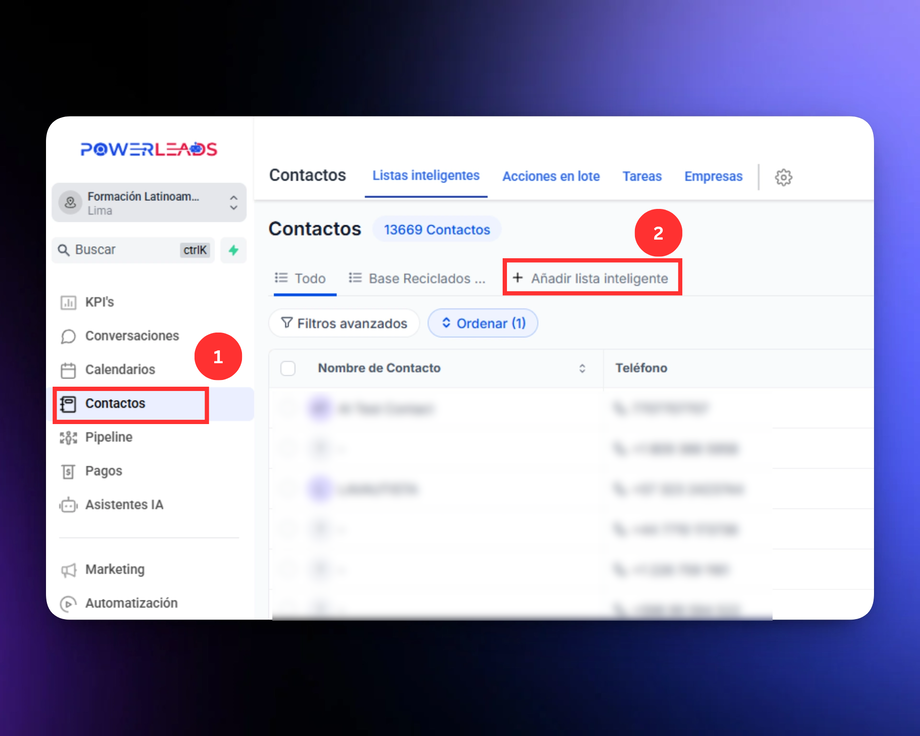
Task: Click the Powerleads logo
Action: [149, 149]
